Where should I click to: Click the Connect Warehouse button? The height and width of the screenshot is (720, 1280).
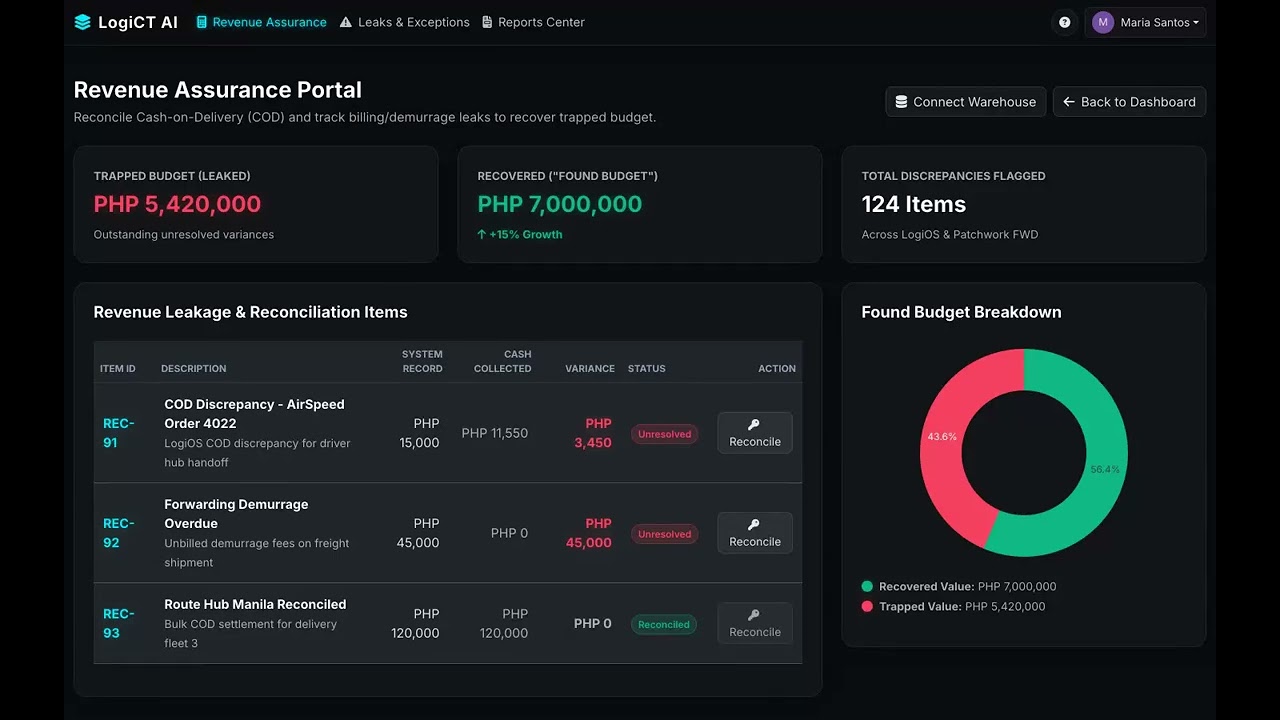(x=966, y=102)
